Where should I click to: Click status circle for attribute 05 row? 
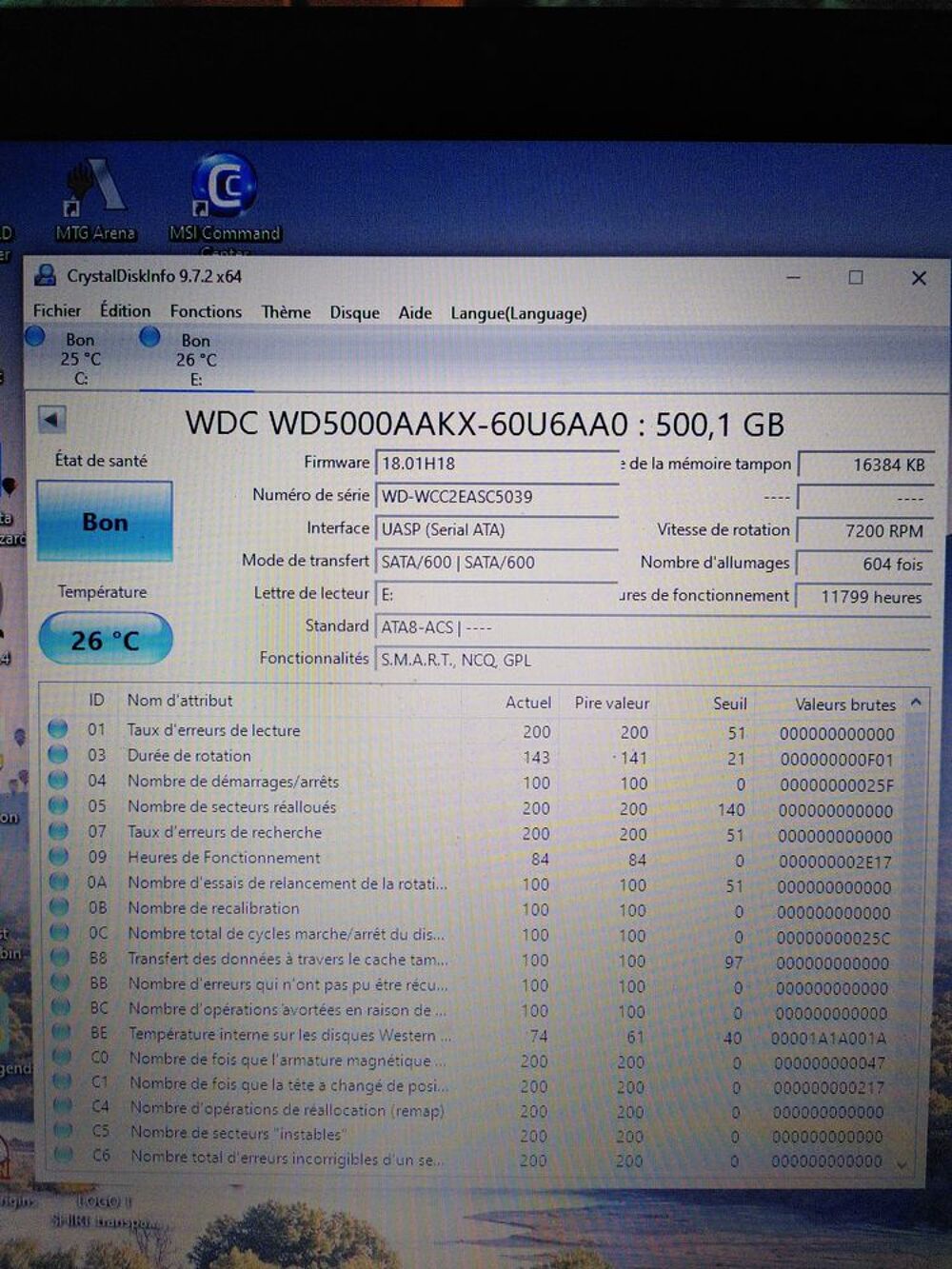[58, 805]
